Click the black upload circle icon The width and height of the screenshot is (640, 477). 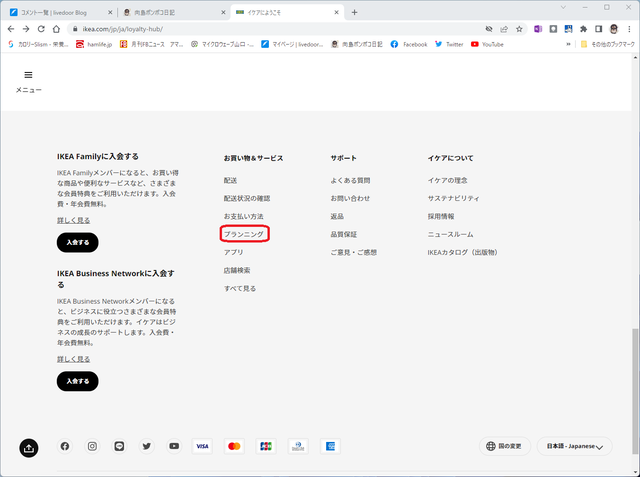[x=29, y=448]
